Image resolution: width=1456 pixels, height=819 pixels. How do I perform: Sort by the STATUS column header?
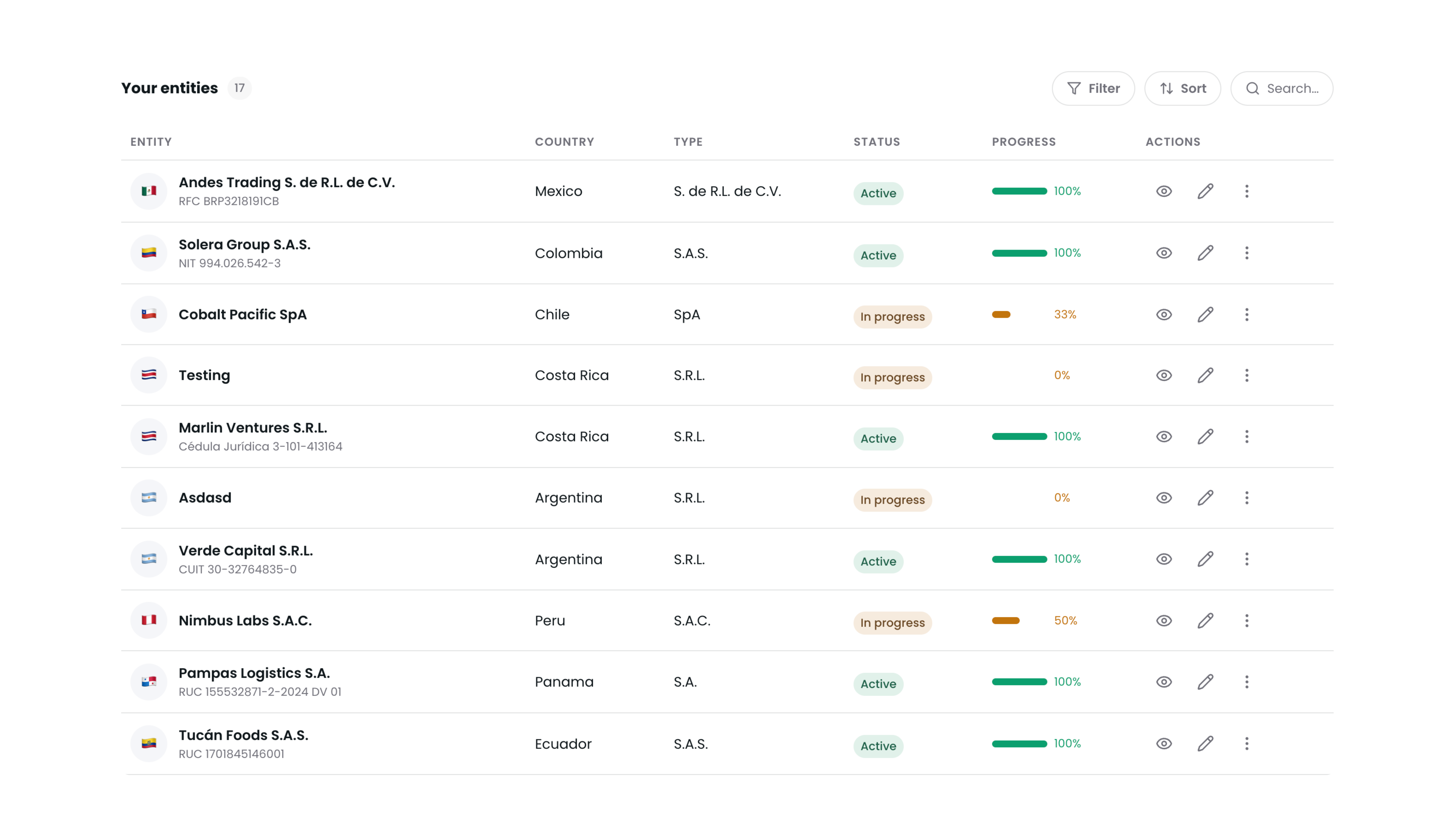pyautogui.click(x=877, y=142)
